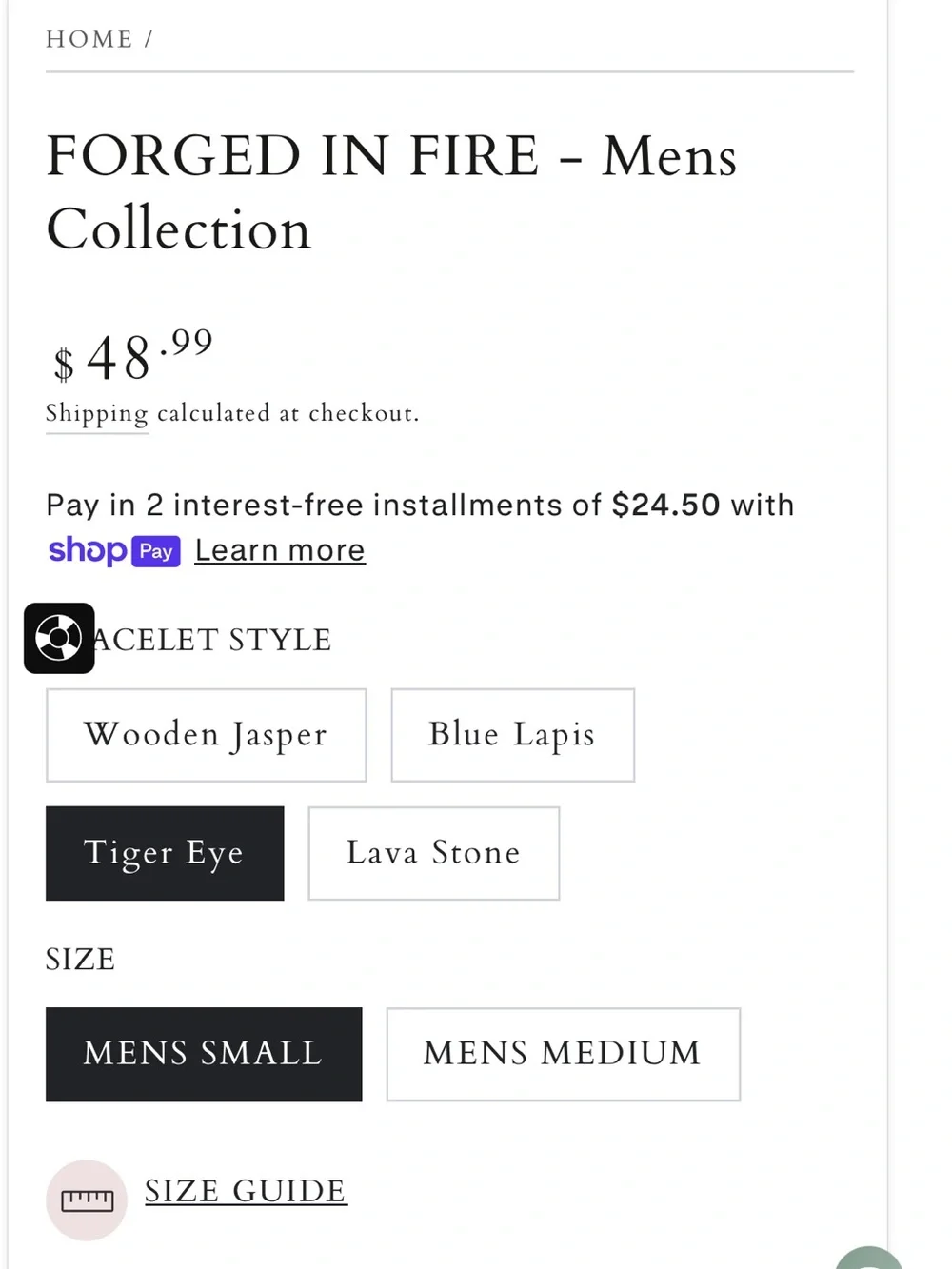The image size is (952, 1269).
Task: Click Learn more about Shop Pay installments
Action: pos(280,550)
